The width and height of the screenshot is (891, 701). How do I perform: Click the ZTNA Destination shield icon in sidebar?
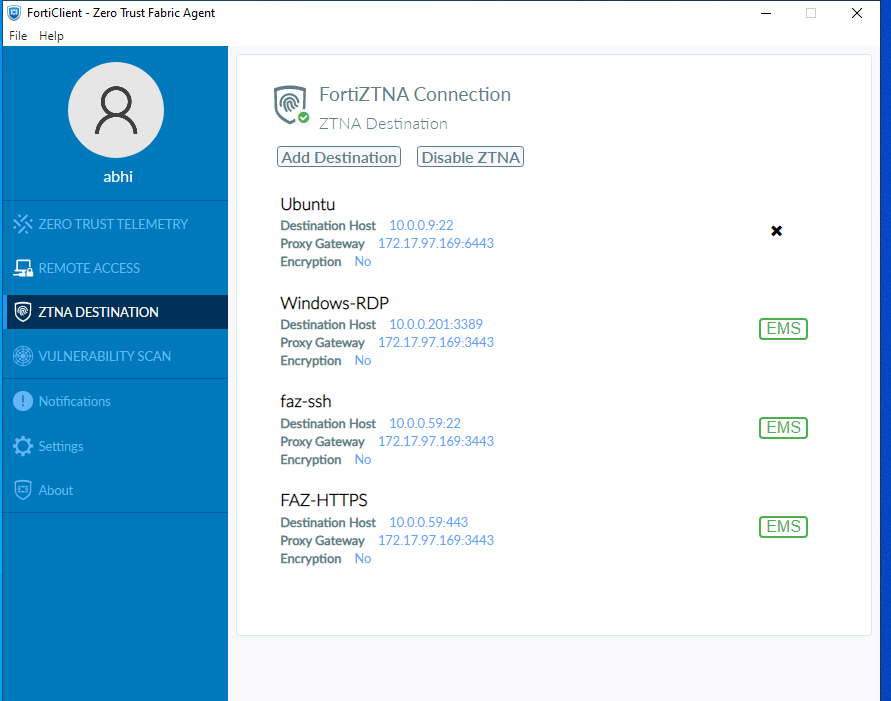pos(23,312)
